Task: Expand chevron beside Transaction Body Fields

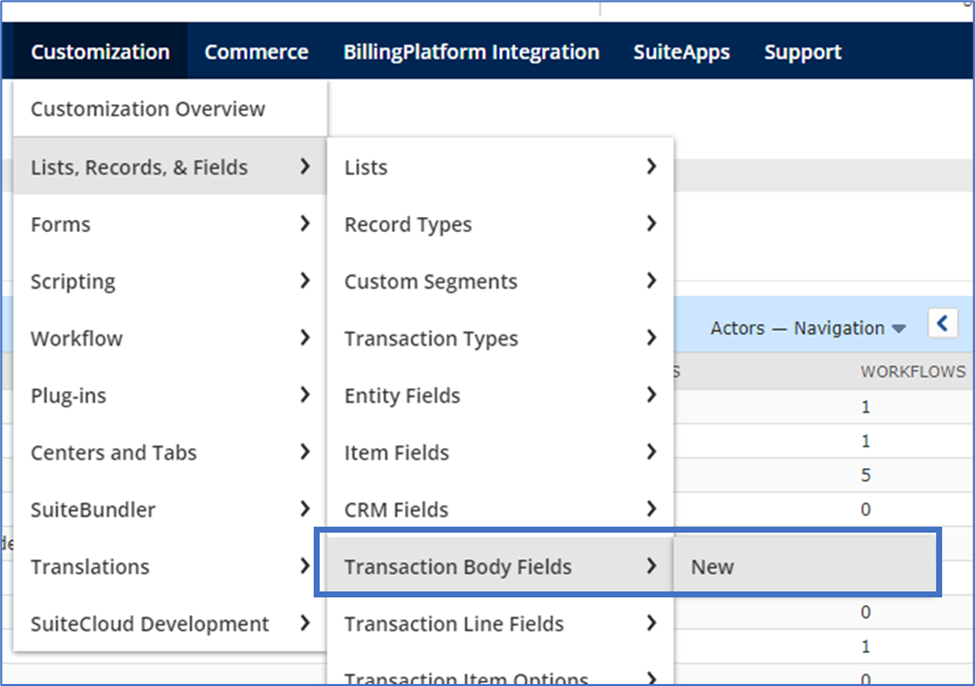Action: click(x=651, y=565)
